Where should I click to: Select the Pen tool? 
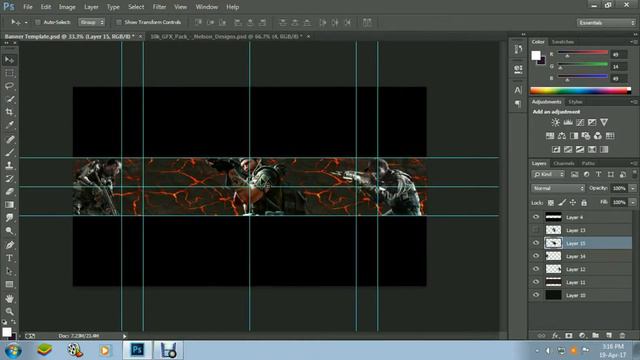pos(9,245)
